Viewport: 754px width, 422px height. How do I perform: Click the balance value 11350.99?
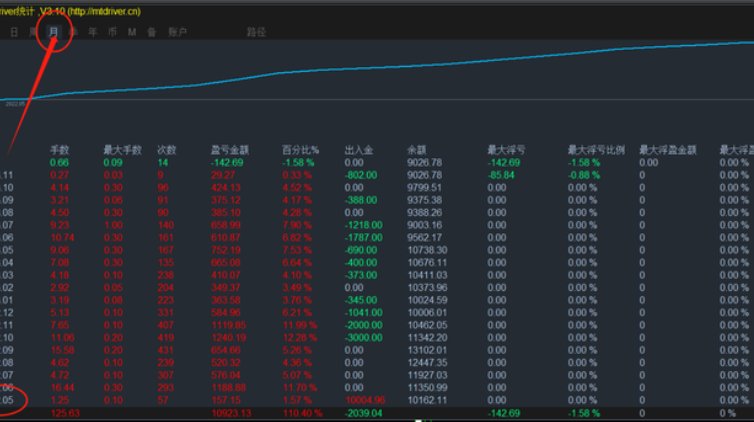tap(427, 387)
